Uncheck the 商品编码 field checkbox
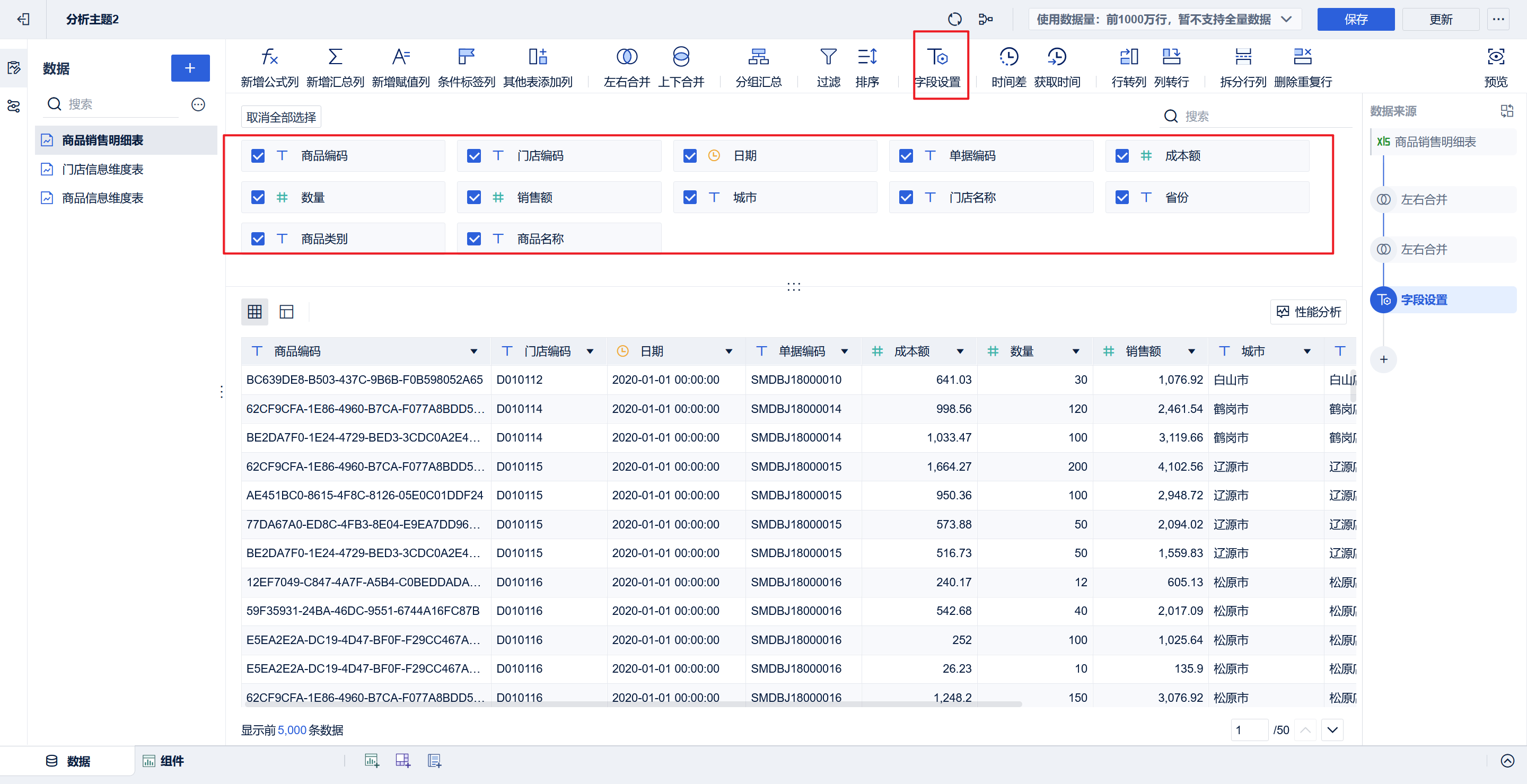 pyautogui.click(x=258, y=156)
